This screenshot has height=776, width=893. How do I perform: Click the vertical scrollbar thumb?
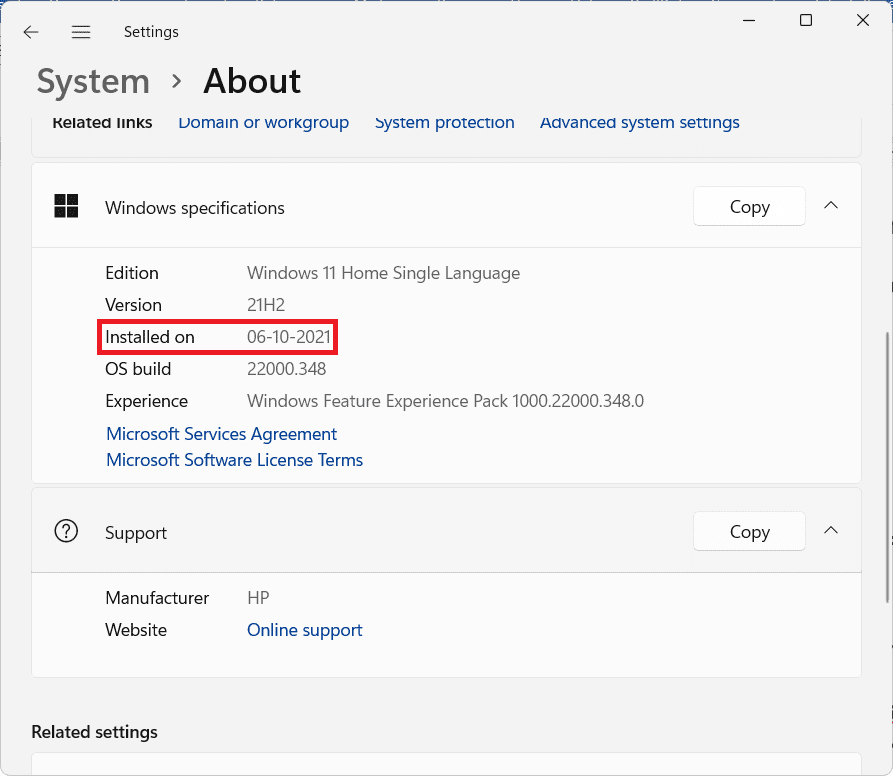pos(887,467)
